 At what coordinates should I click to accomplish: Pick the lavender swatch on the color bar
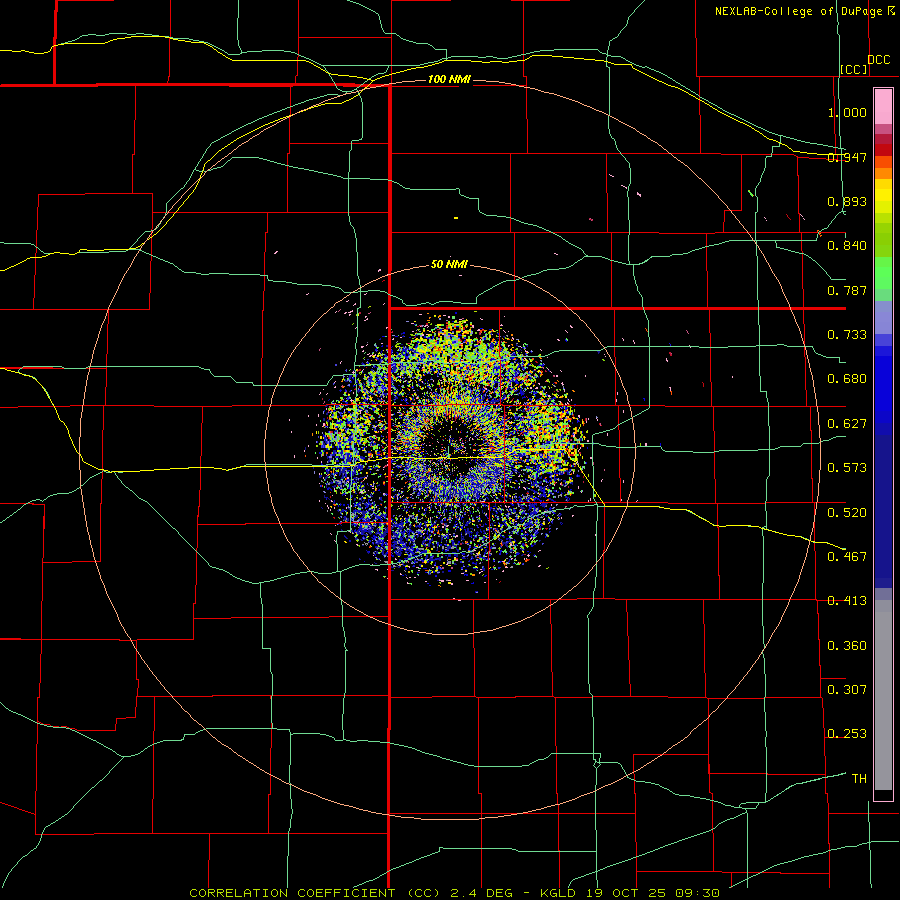883,317
